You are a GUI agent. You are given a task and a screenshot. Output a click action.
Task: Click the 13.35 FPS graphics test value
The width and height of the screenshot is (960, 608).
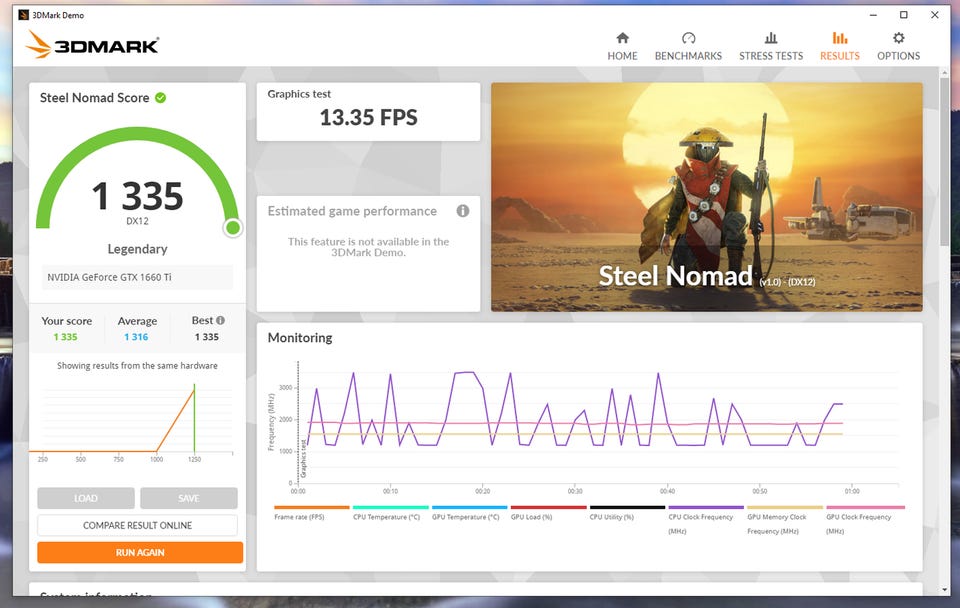369,118
